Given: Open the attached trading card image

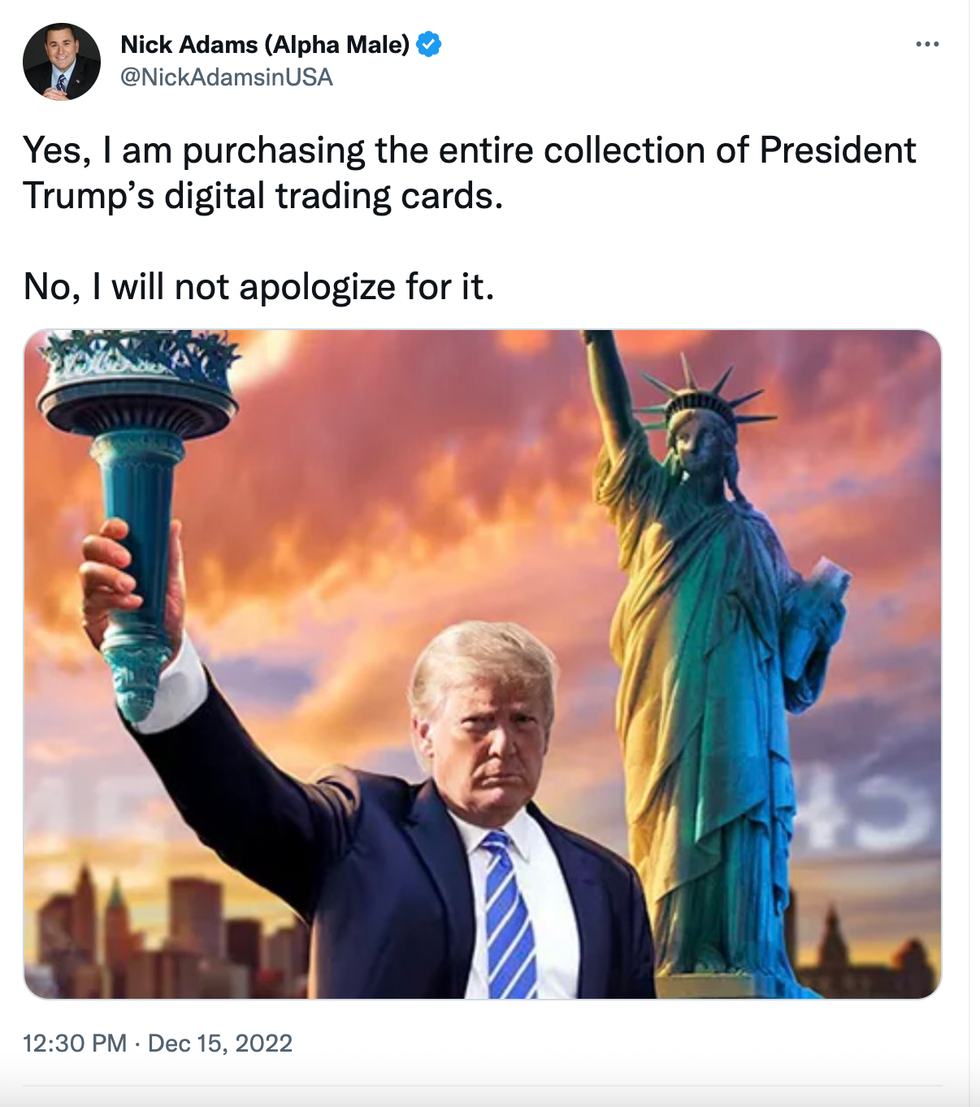Looking at the screenshot, I should pos(482,664).
